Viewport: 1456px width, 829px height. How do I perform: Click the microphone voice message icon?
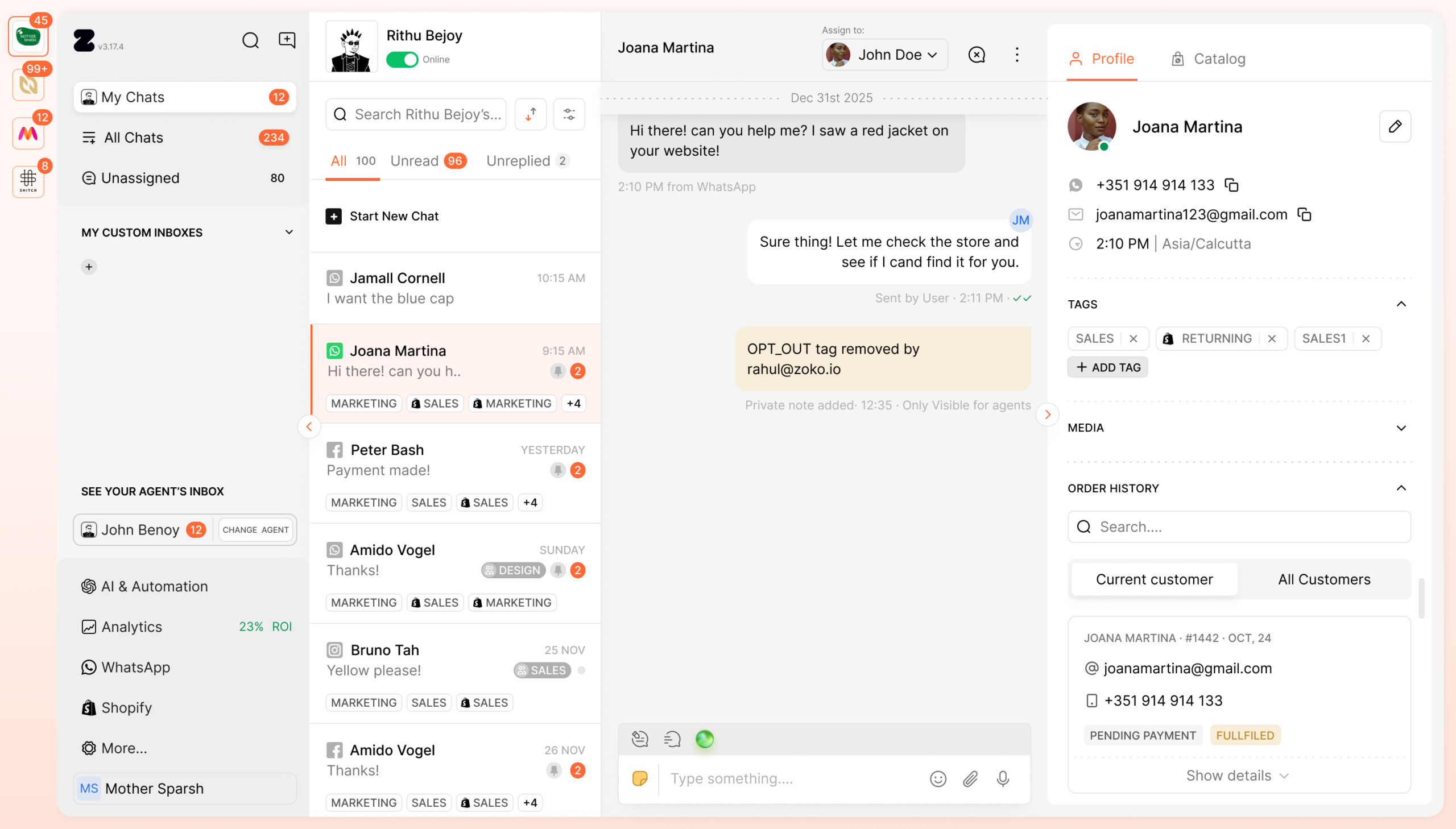[x=1003, y=778]
